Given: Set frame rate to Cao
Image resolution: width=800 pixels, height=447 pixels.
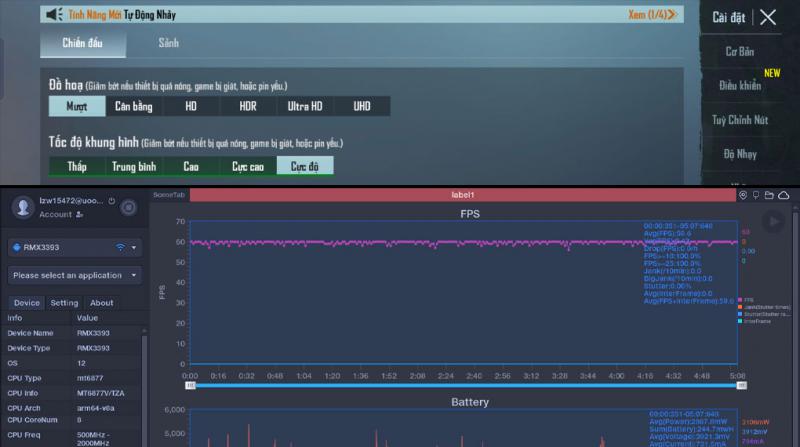Looking at the screenshot, I should coord(191,166).
